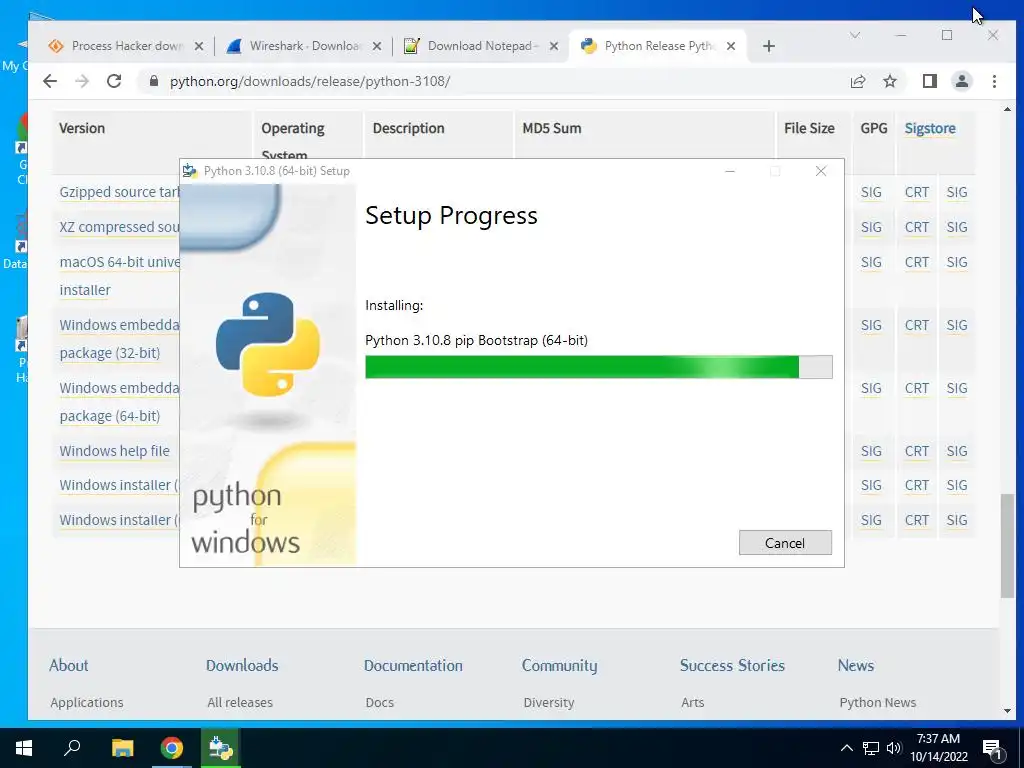
Task: View site security lock info
Action: pyautogui.click(x=153, y=81)
